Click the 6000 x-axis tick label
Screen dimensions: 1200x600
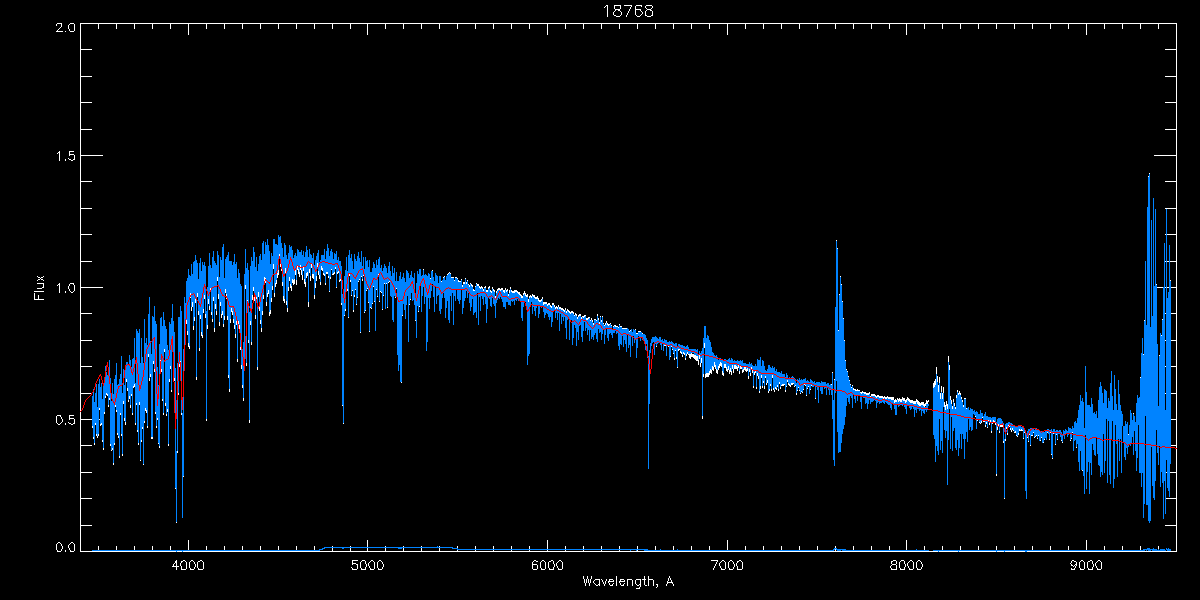547,565
